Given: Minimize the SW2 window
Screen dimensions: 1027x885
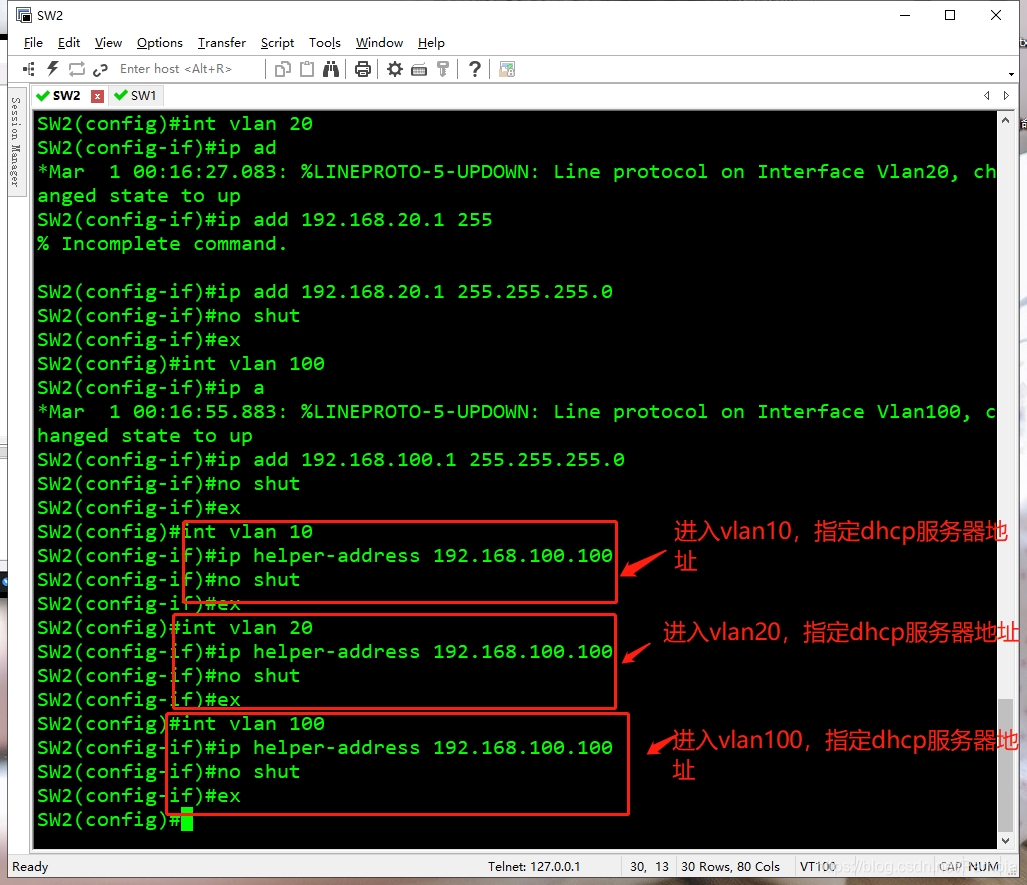Looking at the screenshot, I should 905,15.
